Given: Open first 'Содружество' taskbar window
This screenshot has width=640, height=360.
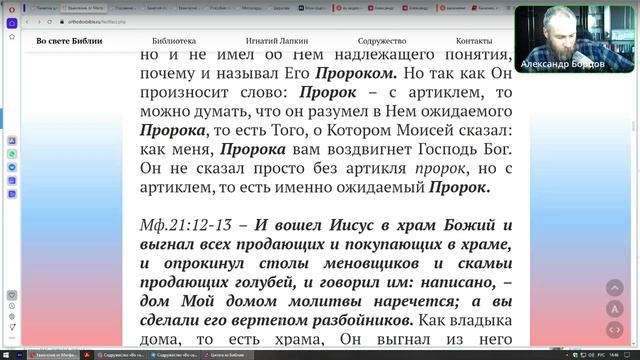Looking at the screenshot, I should (121, 355).
